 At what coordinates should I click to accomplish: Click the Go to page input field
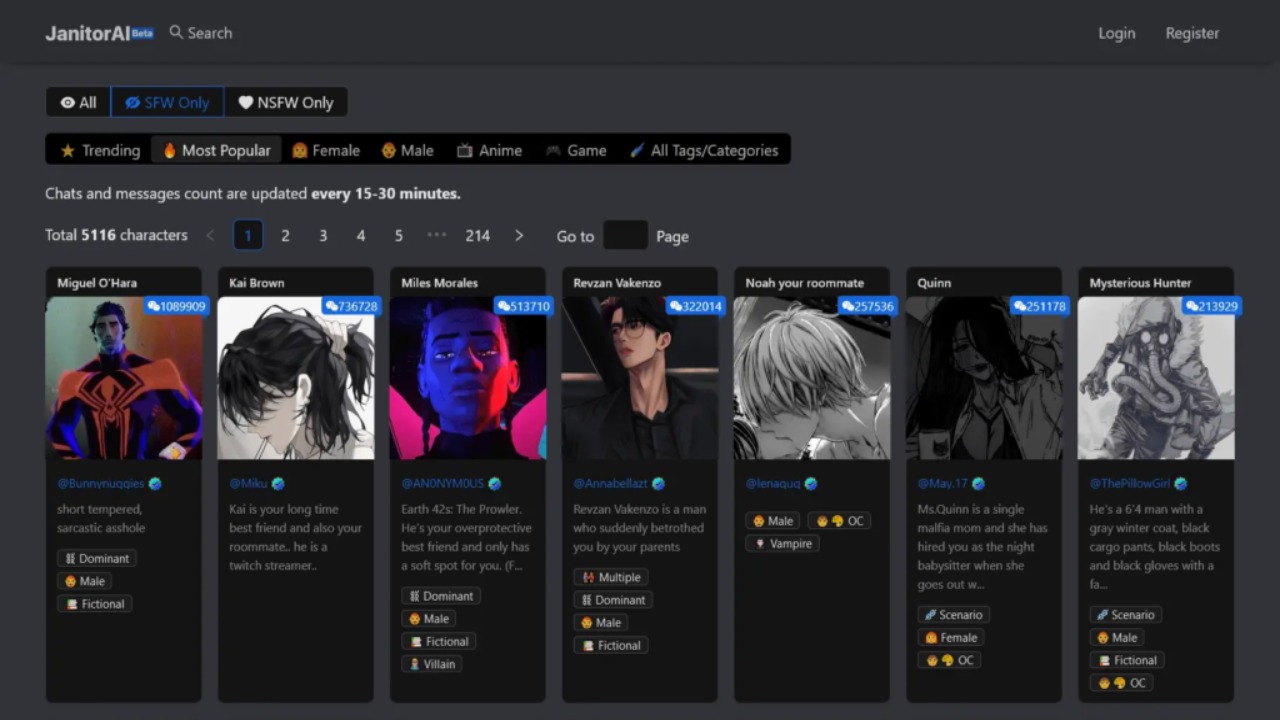tap(625, 236)
